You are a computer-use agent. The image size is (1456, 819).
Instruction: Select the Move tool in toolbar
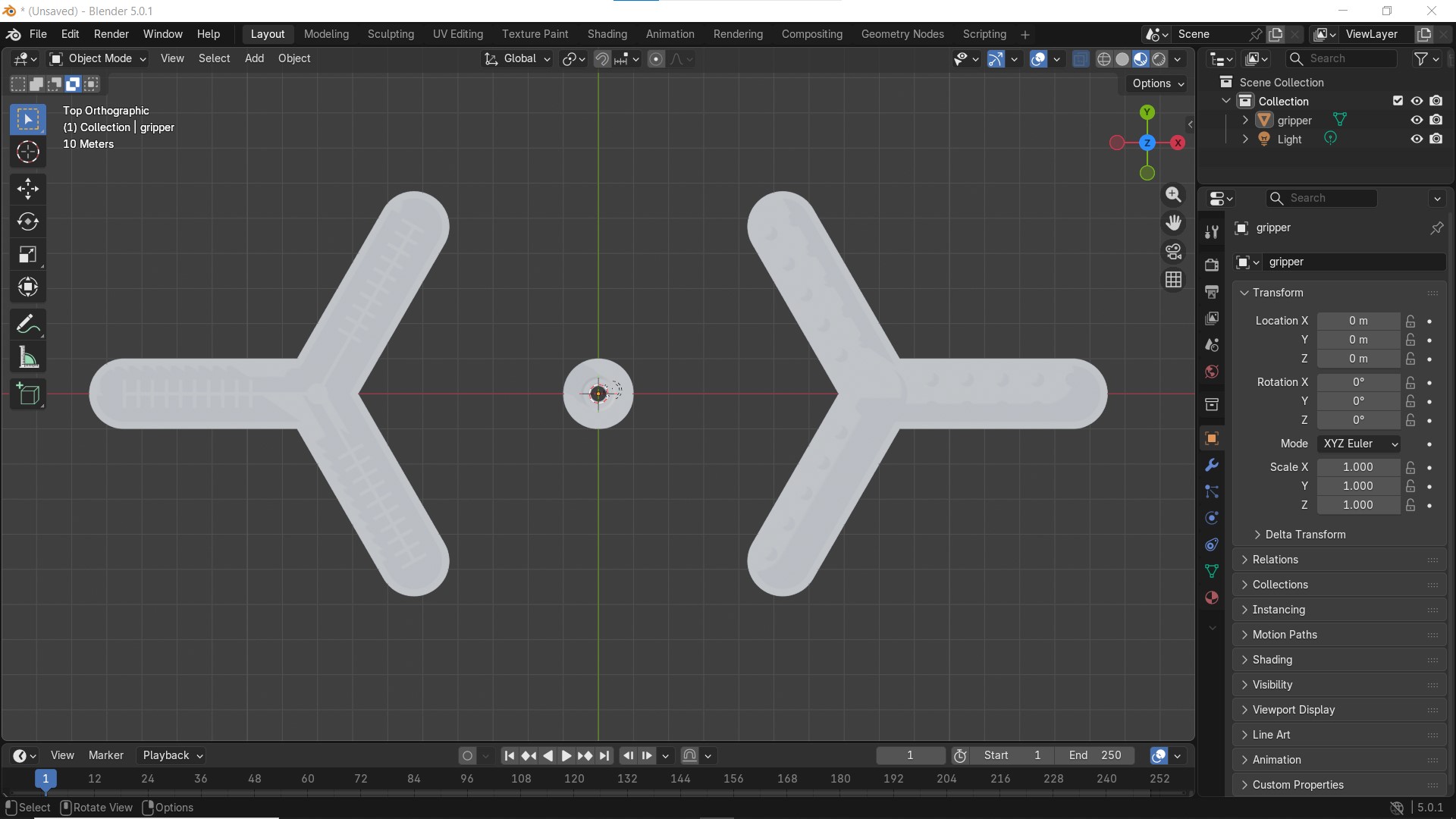(x=28, y=189)
